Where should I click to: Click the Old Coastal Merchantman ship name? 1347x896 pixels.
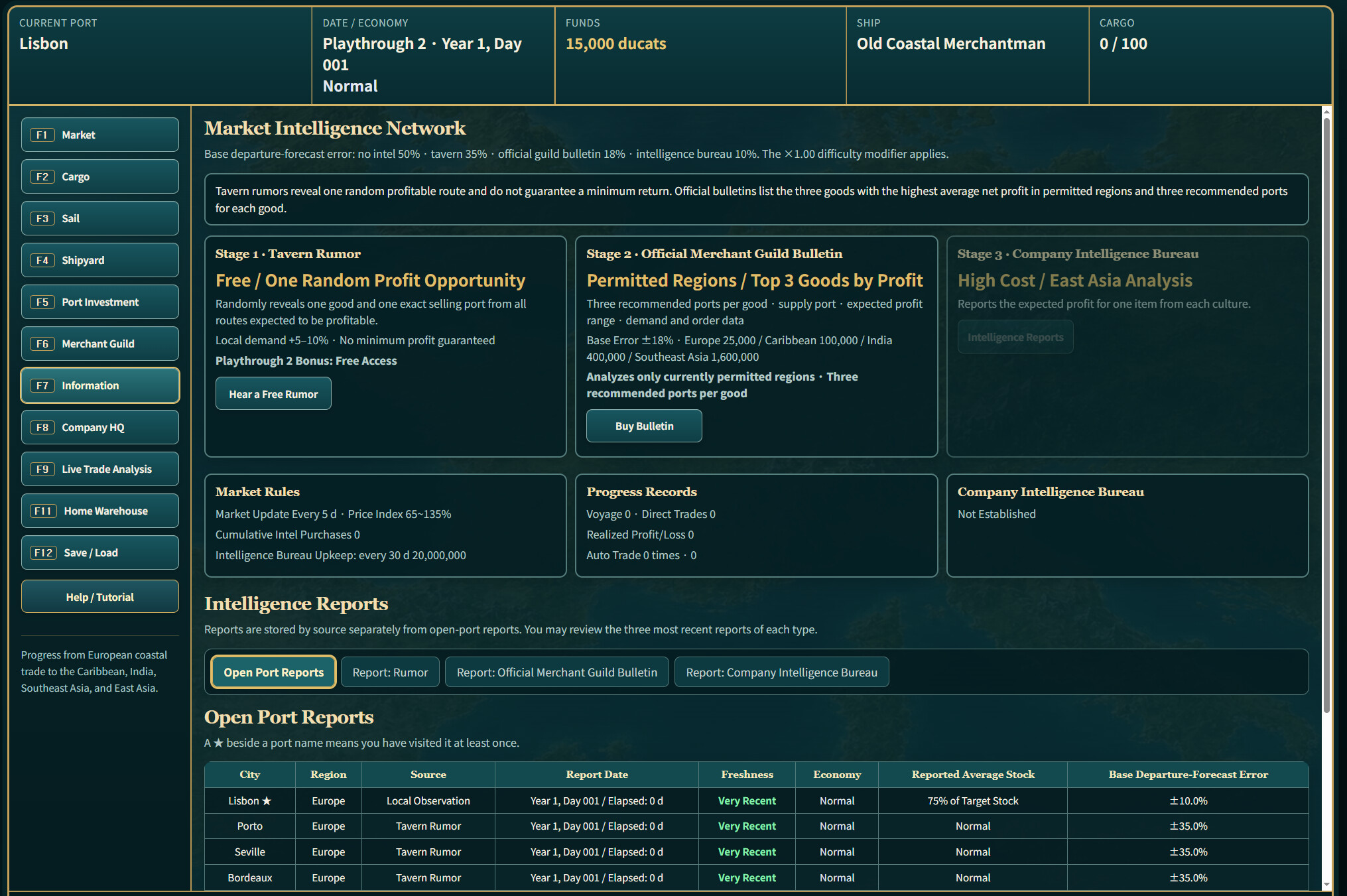[950, 44]
